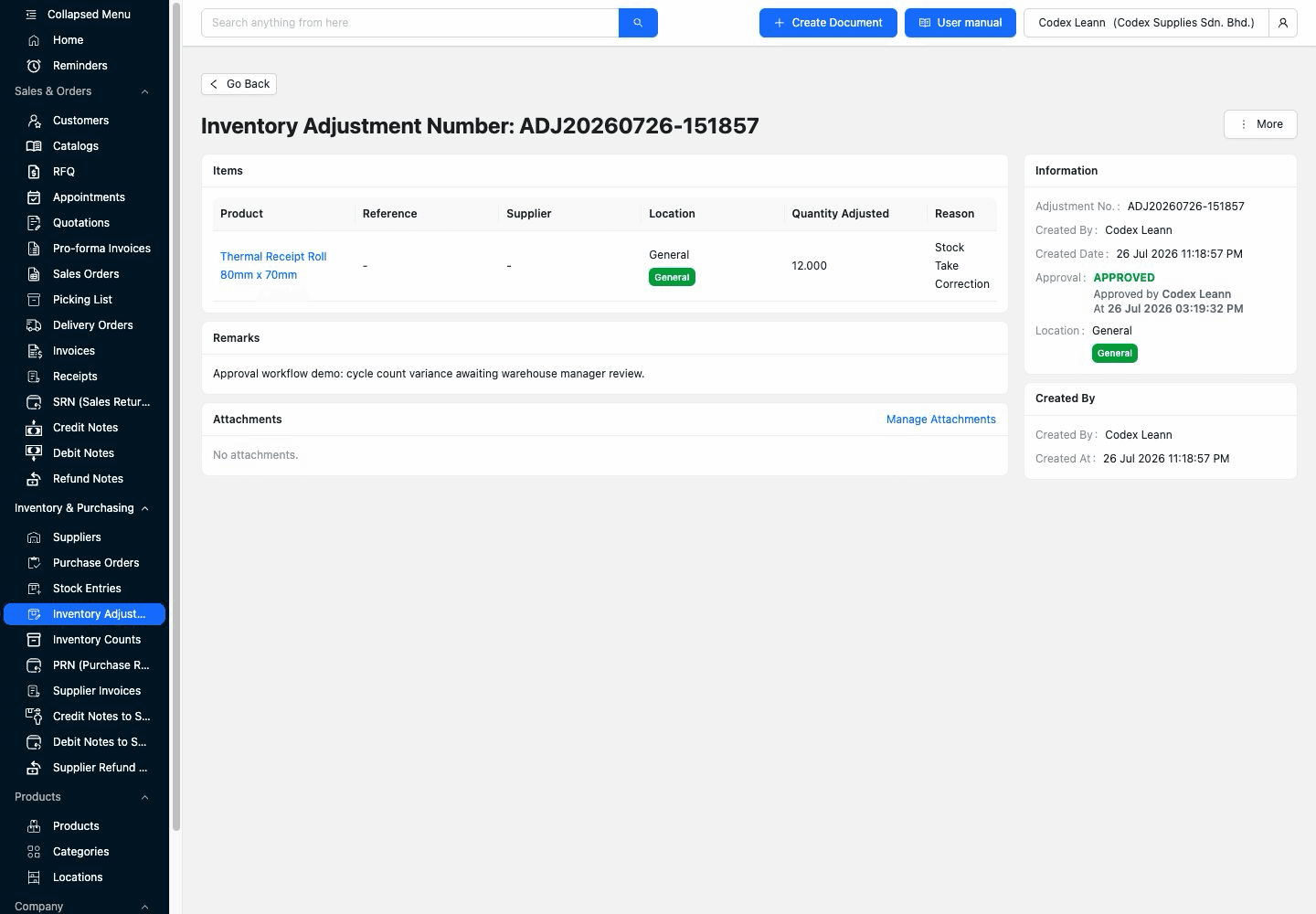The height and width of the screenshot is (914, 1316).
Task: Click the Invoices icon in sidebar
Action: click(x=34, y=351)
